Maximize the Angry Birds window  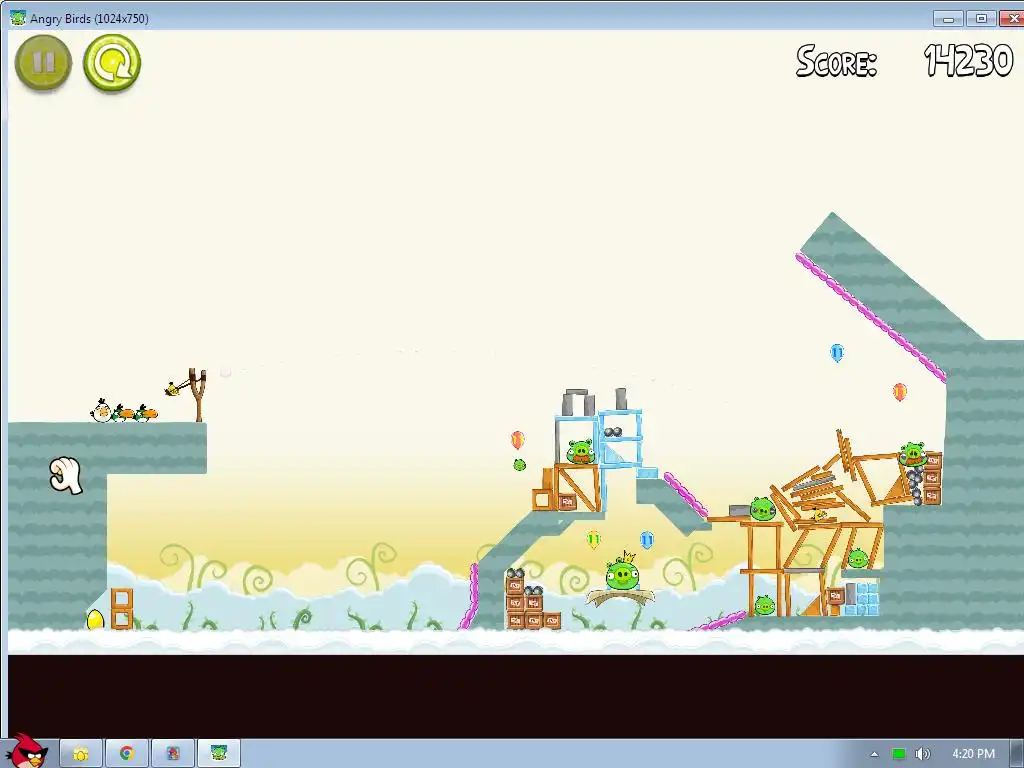tap(981, 18)
